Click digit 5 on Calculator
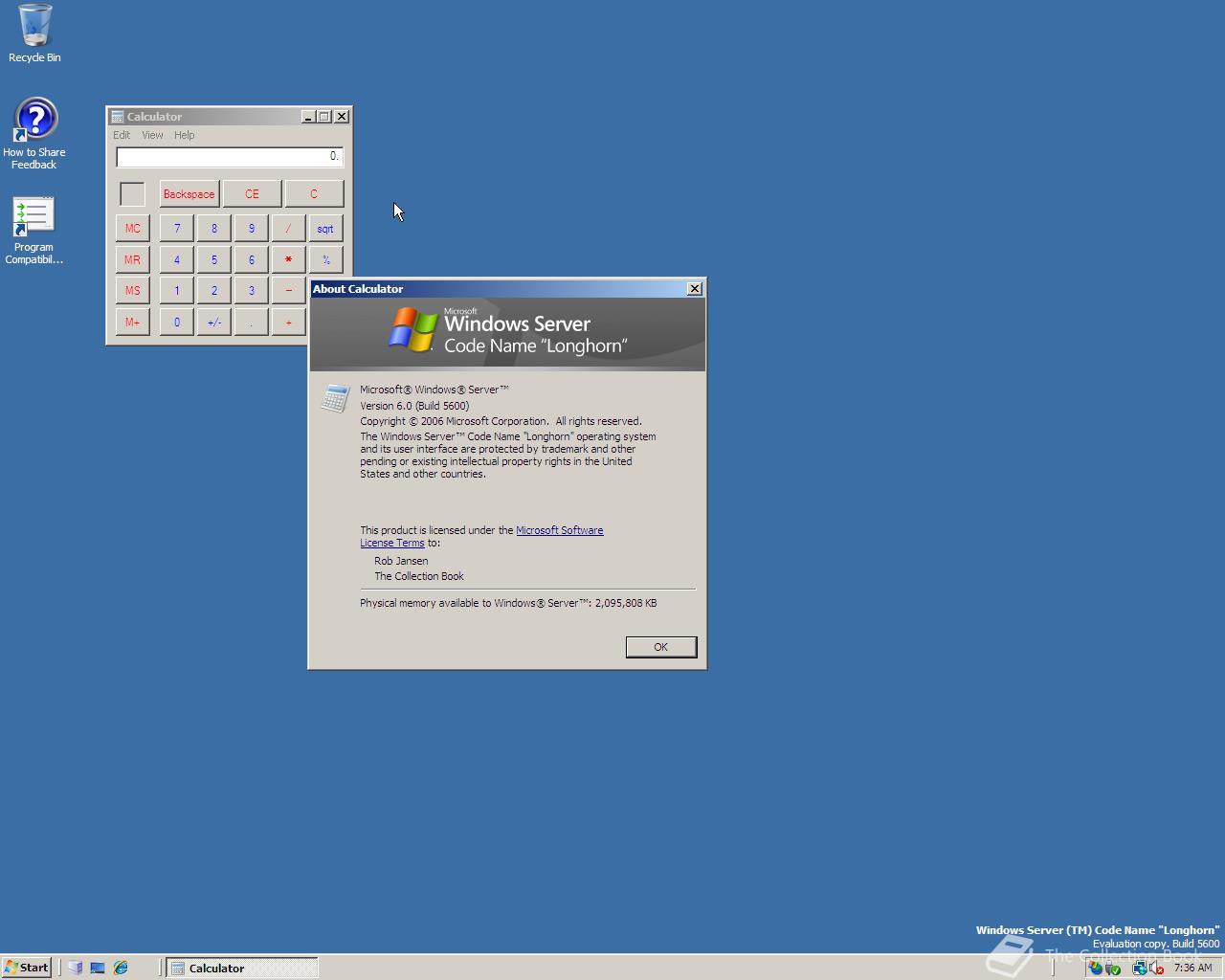Screen dimensions: 1225x980 point(213,259)
